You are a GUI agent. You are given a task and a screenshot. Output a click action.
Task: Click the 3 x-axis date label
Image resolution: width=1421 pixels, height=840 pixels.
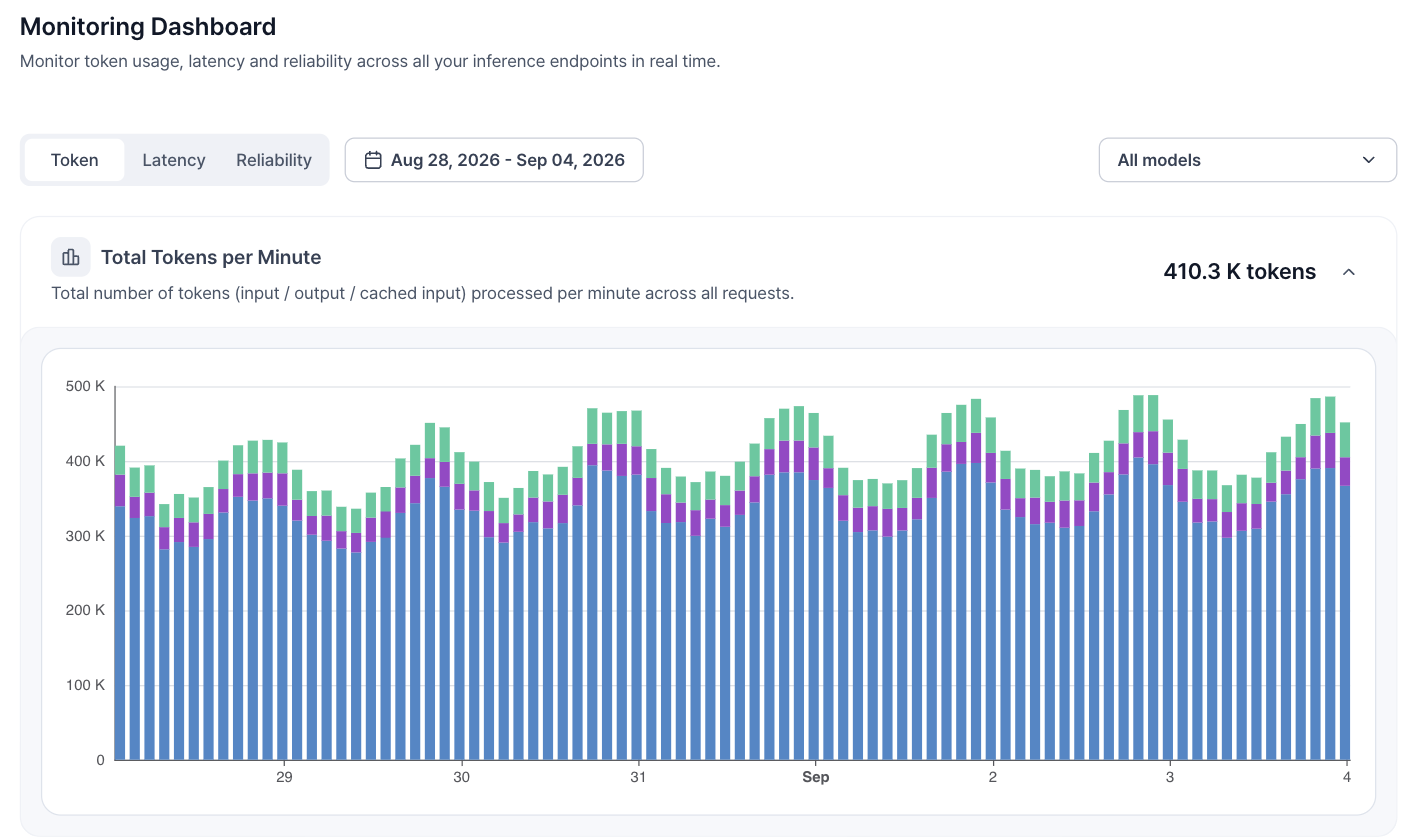(x=1169, y=777)
